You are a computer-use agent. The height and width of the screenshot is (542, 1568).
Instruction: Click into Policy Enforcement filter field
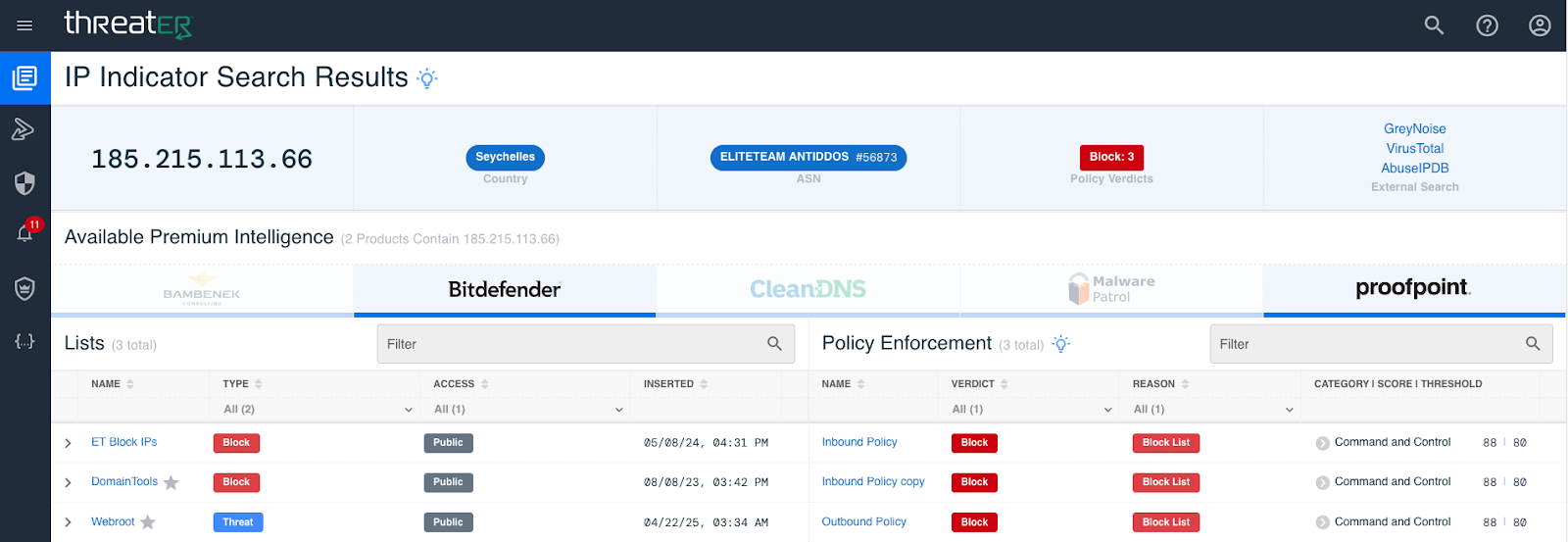click(x=1381, y=344)
